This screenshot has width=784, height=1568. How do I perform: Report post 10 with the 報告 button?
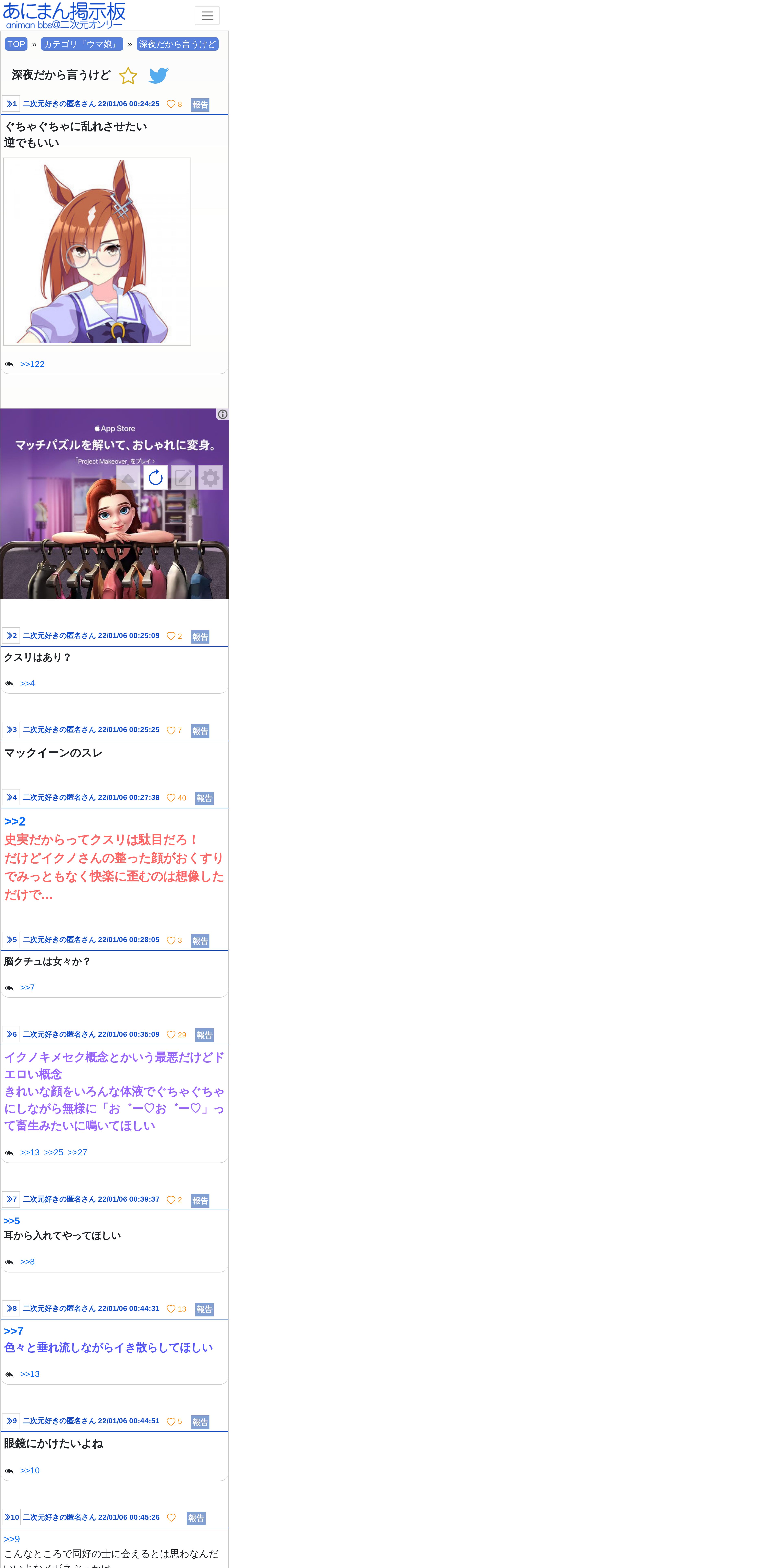(x=196, y=1518)
